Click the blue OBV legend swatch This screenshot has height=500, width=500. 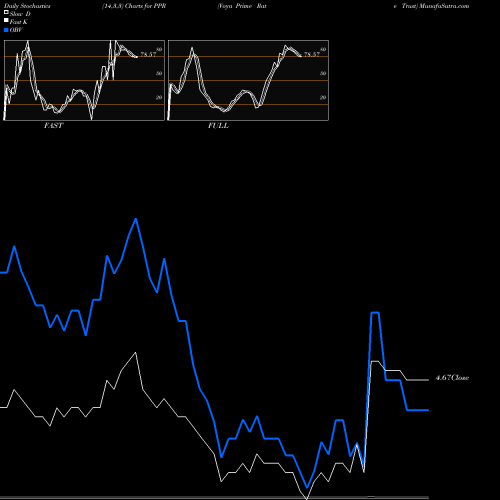[x=6, y=30]
